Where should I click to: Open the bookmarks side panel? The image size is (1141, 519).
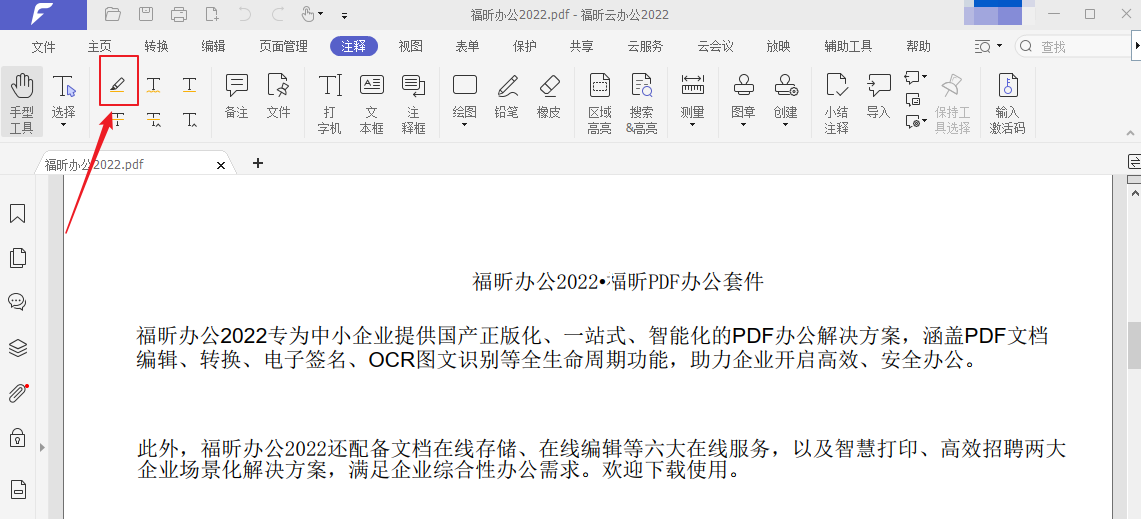[x=17, y=213]
